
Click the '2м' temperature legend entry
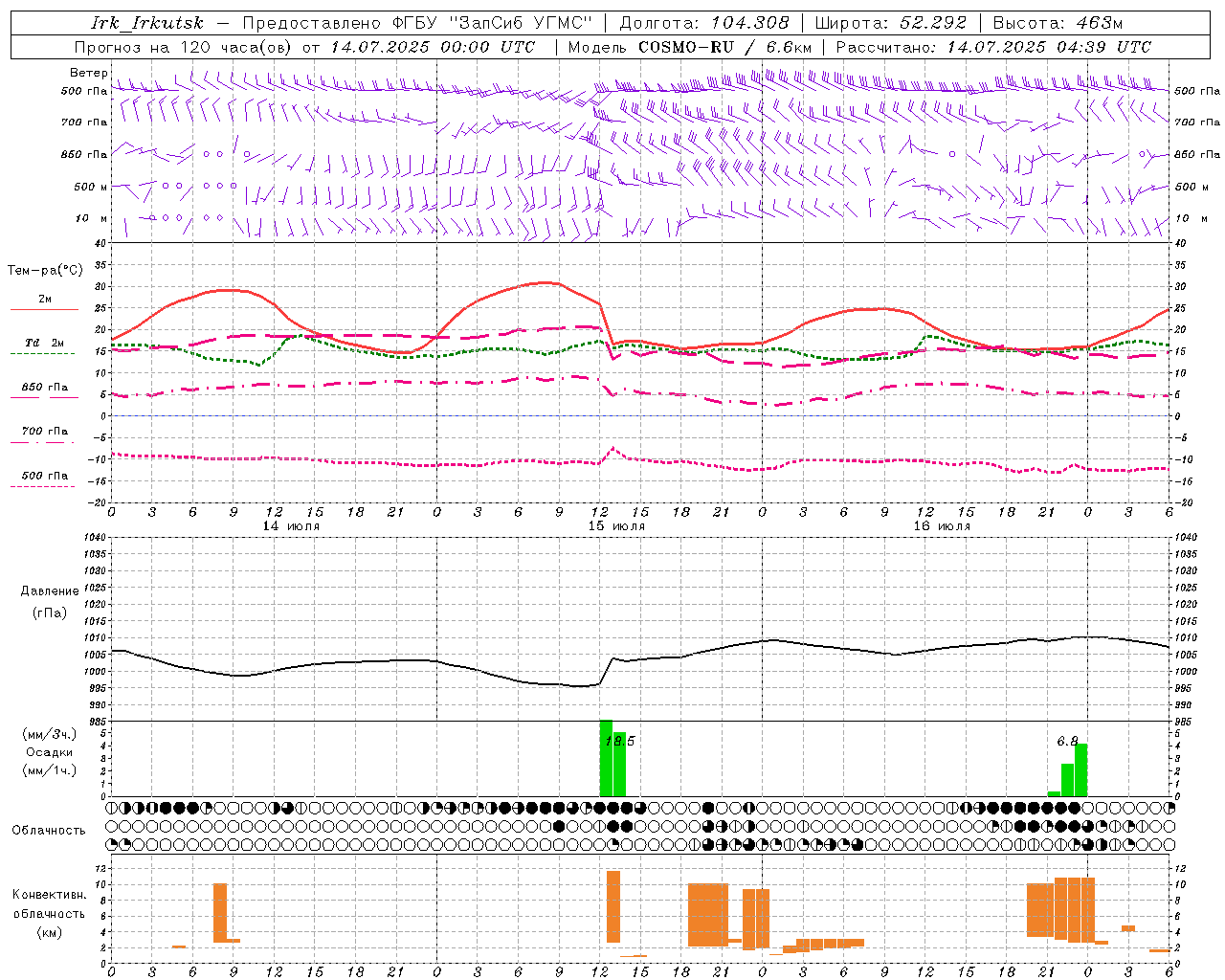click(x=45, y=299)
